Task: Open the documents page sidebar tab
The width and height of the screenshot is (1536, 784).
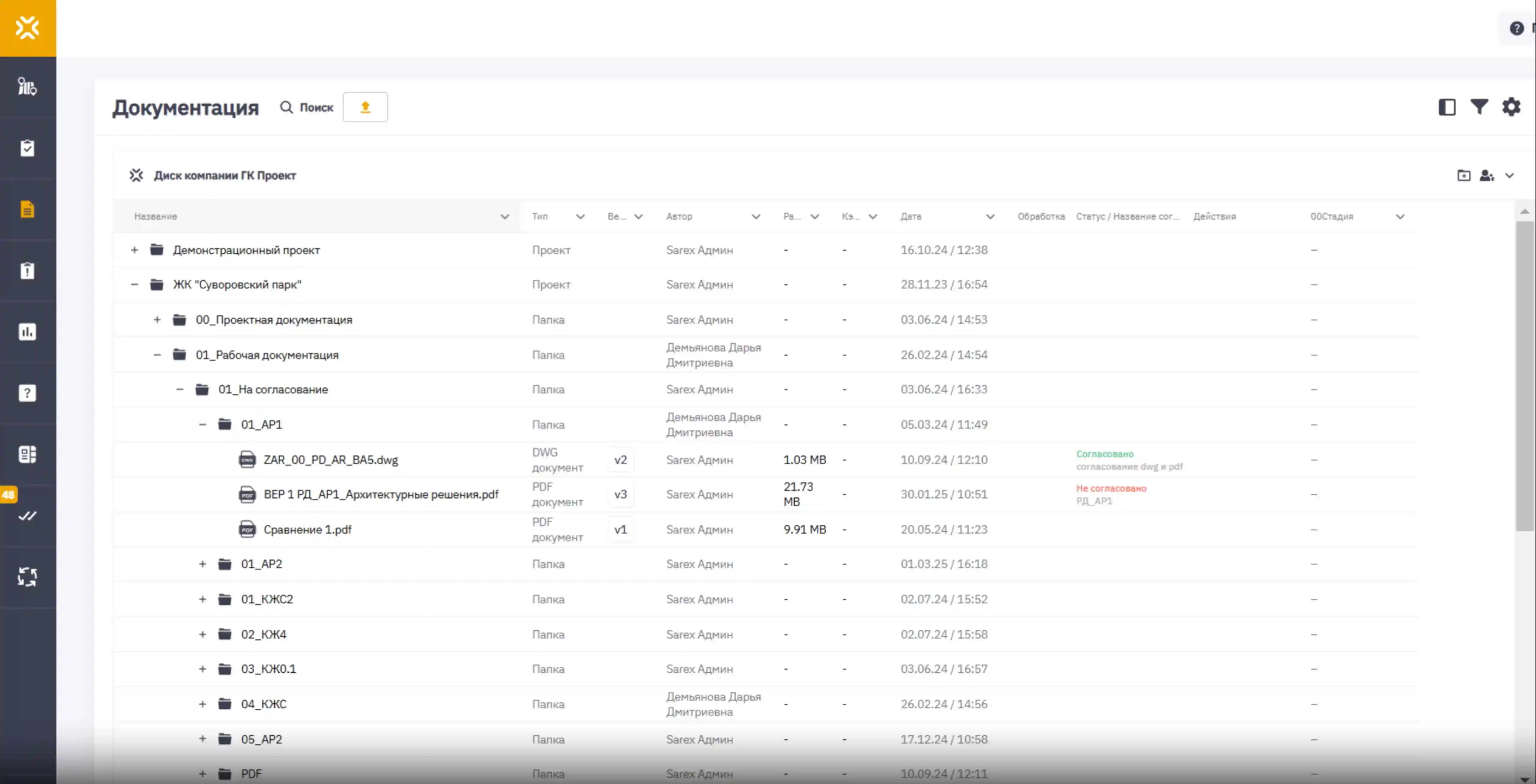Action: (27, 209)
